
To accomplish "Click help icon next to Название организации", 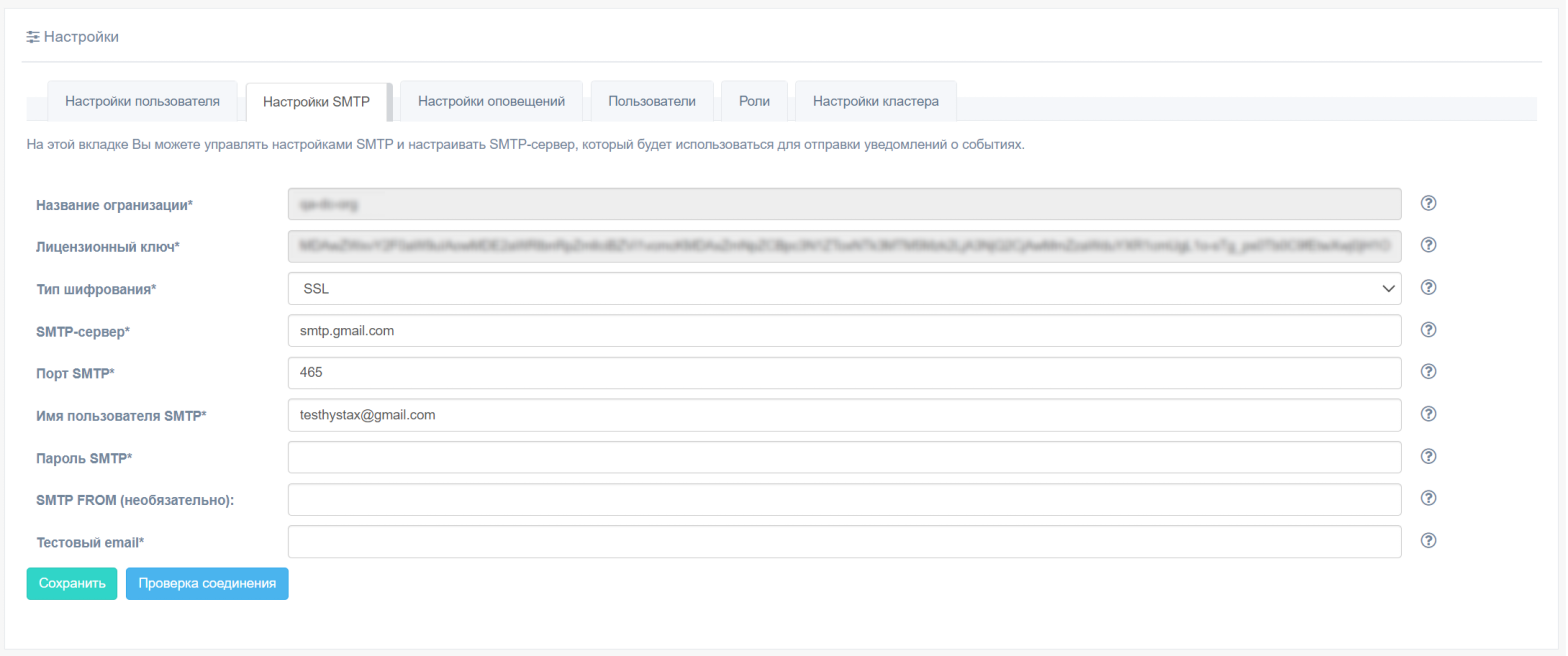I will coord(1429,204).
